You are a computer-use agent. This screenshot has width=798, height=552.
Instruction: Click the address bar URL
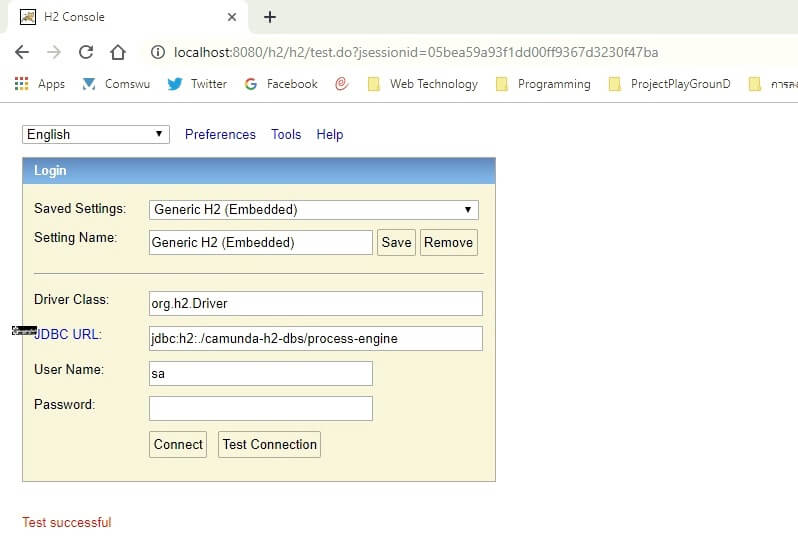coord(416,52)
